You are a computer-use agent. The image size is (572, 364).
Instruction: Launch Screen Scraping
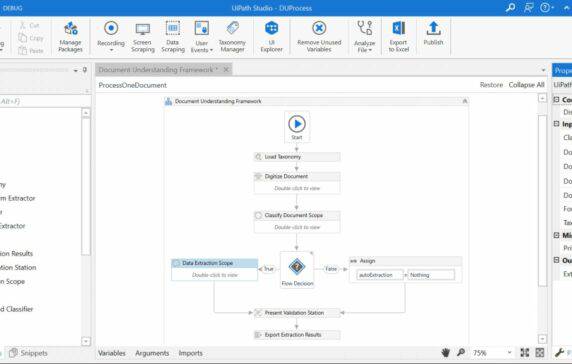tap(143, 36)
